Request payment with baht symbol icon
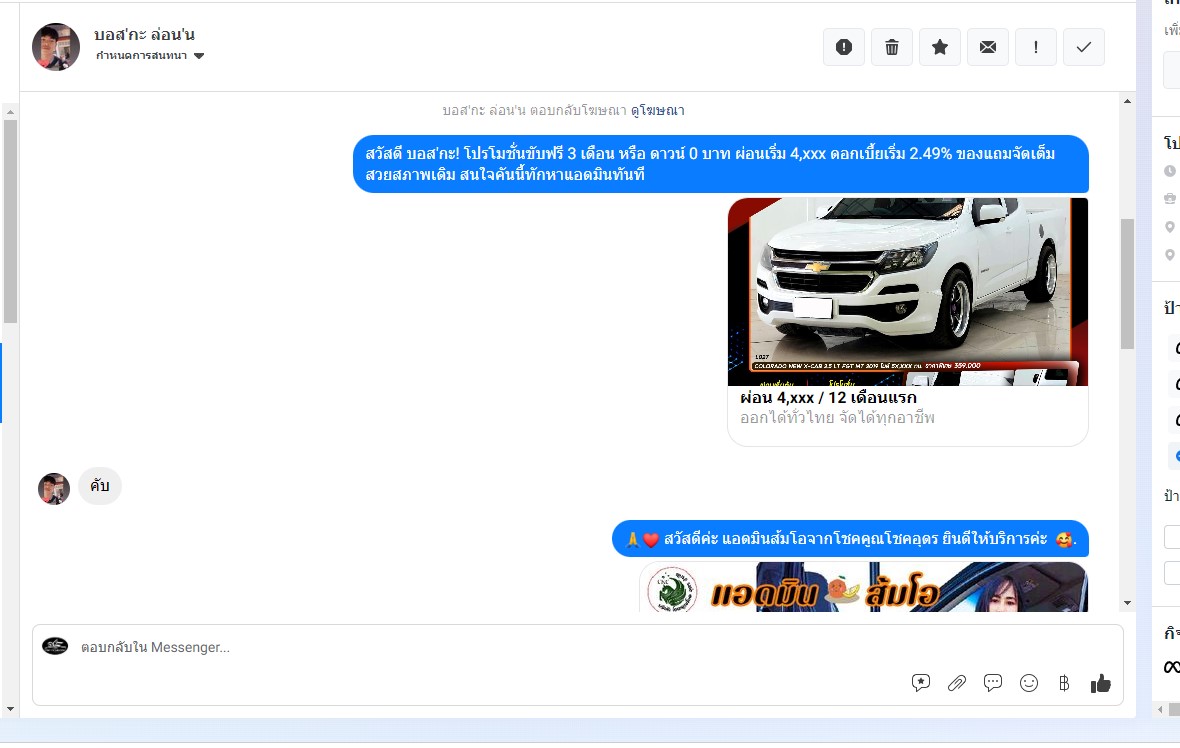The width and height of the screenshot is (1180, 748). pyautogui.click(x=1064, y=683)
